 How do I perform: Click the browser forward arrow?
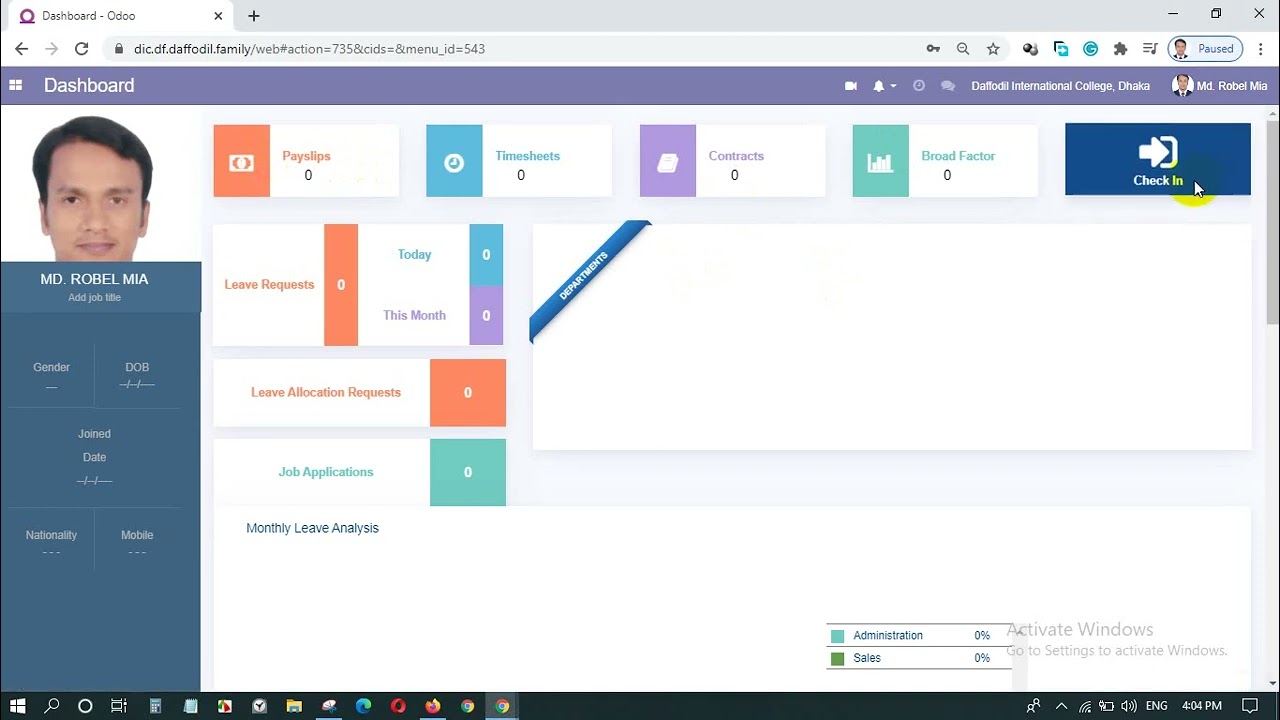pos(51,48)
